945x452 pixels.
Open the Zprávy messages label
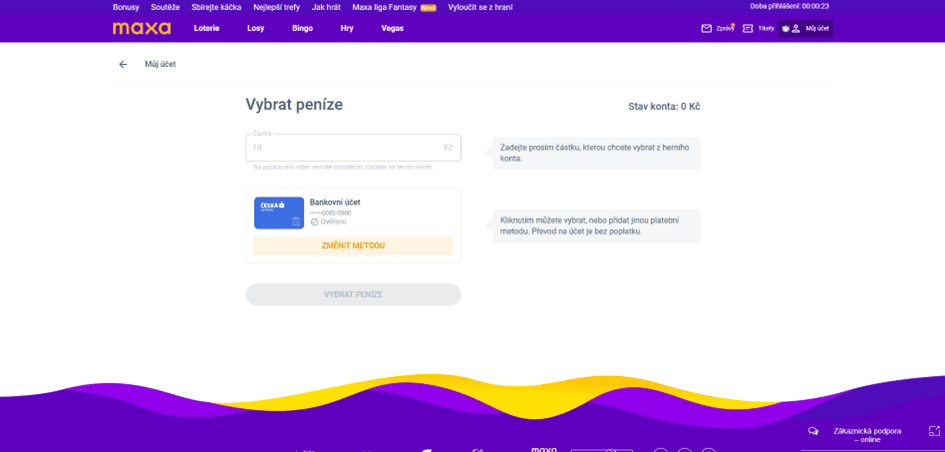click(x=725, y=28)
